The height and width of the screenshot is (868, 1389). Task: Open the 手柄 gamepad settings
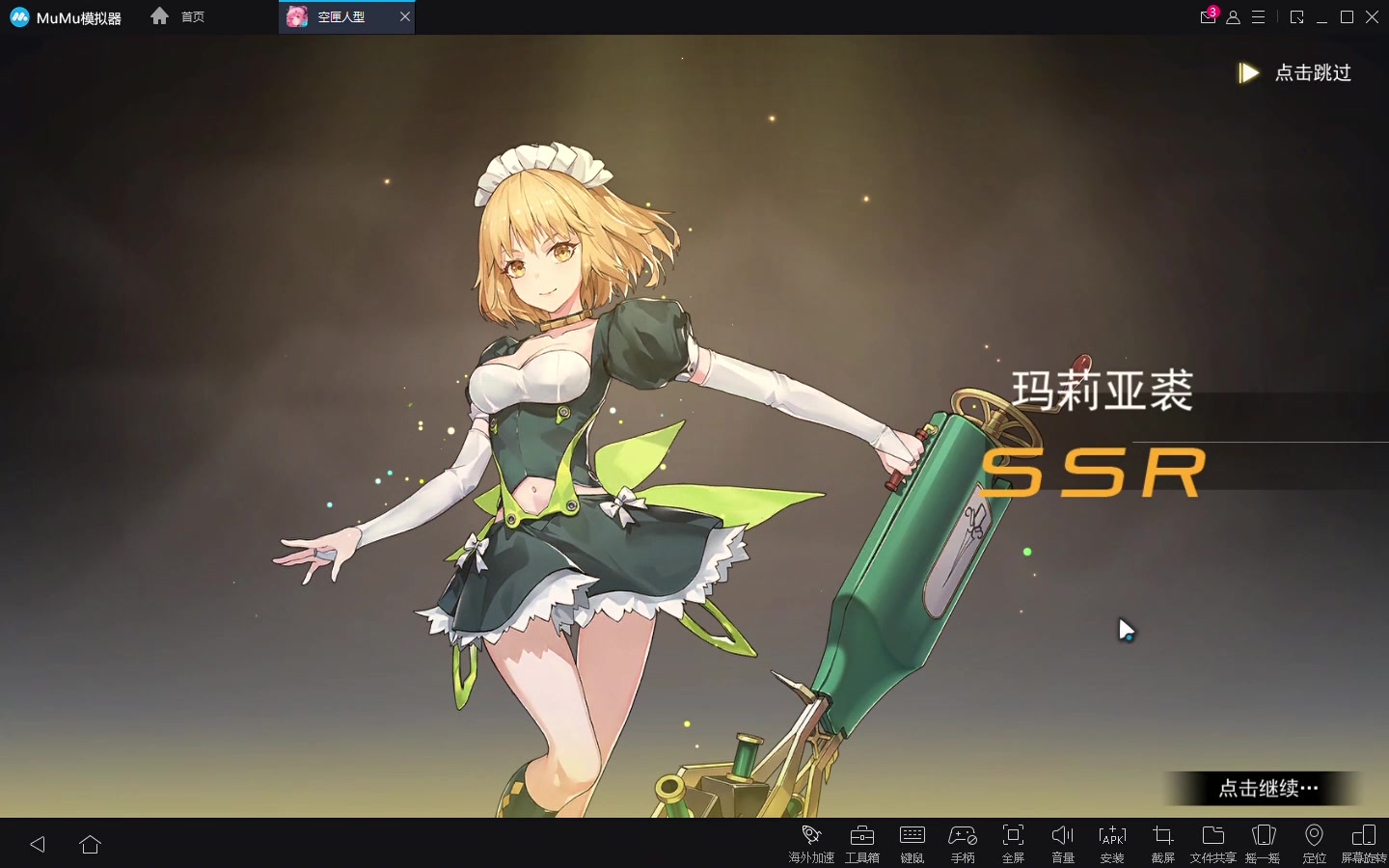pyautogui.click(x=963, y=842)
